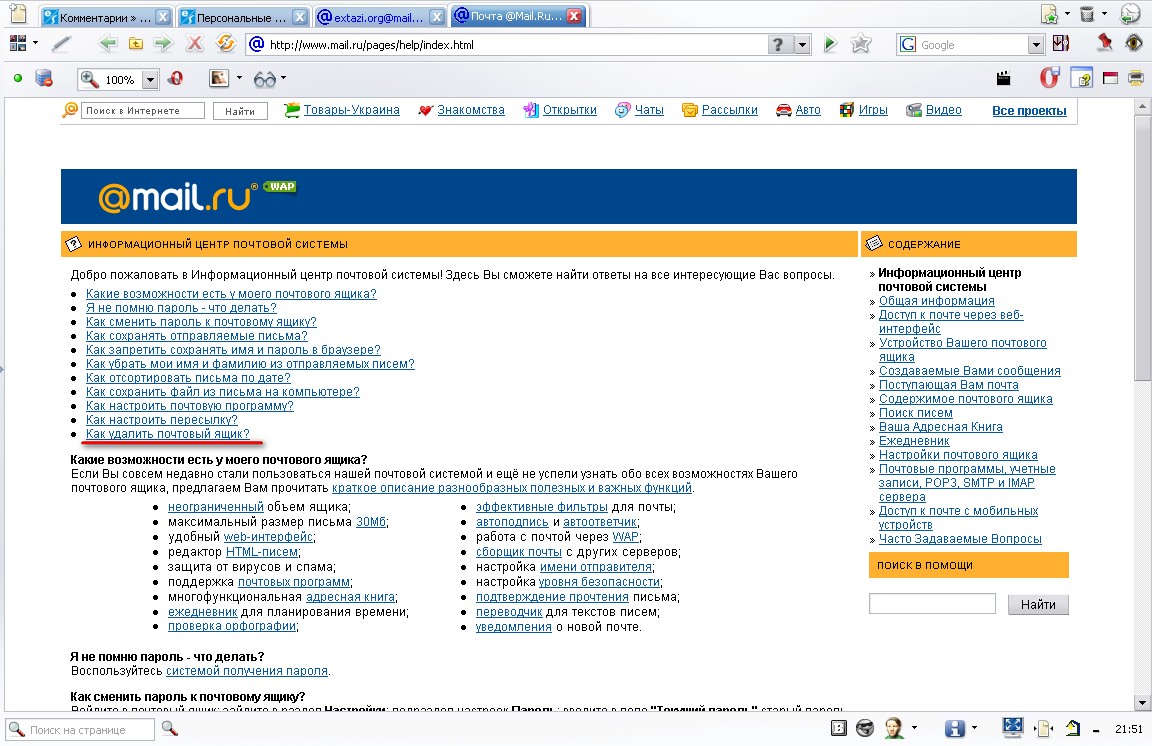Open the address bar history dropdown
Screen dimensions: 1152x746
click(x=802, y=45)
